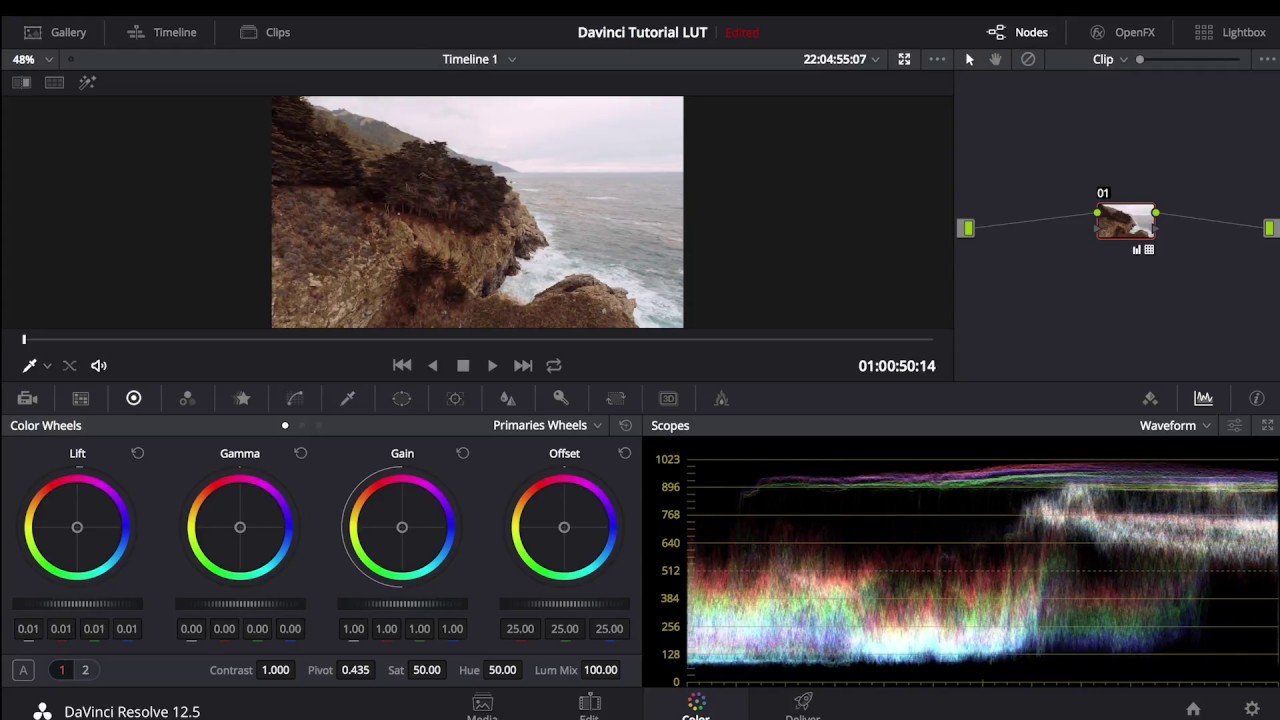Select the Qualifier eyedropper tool

tap(348, 399)
